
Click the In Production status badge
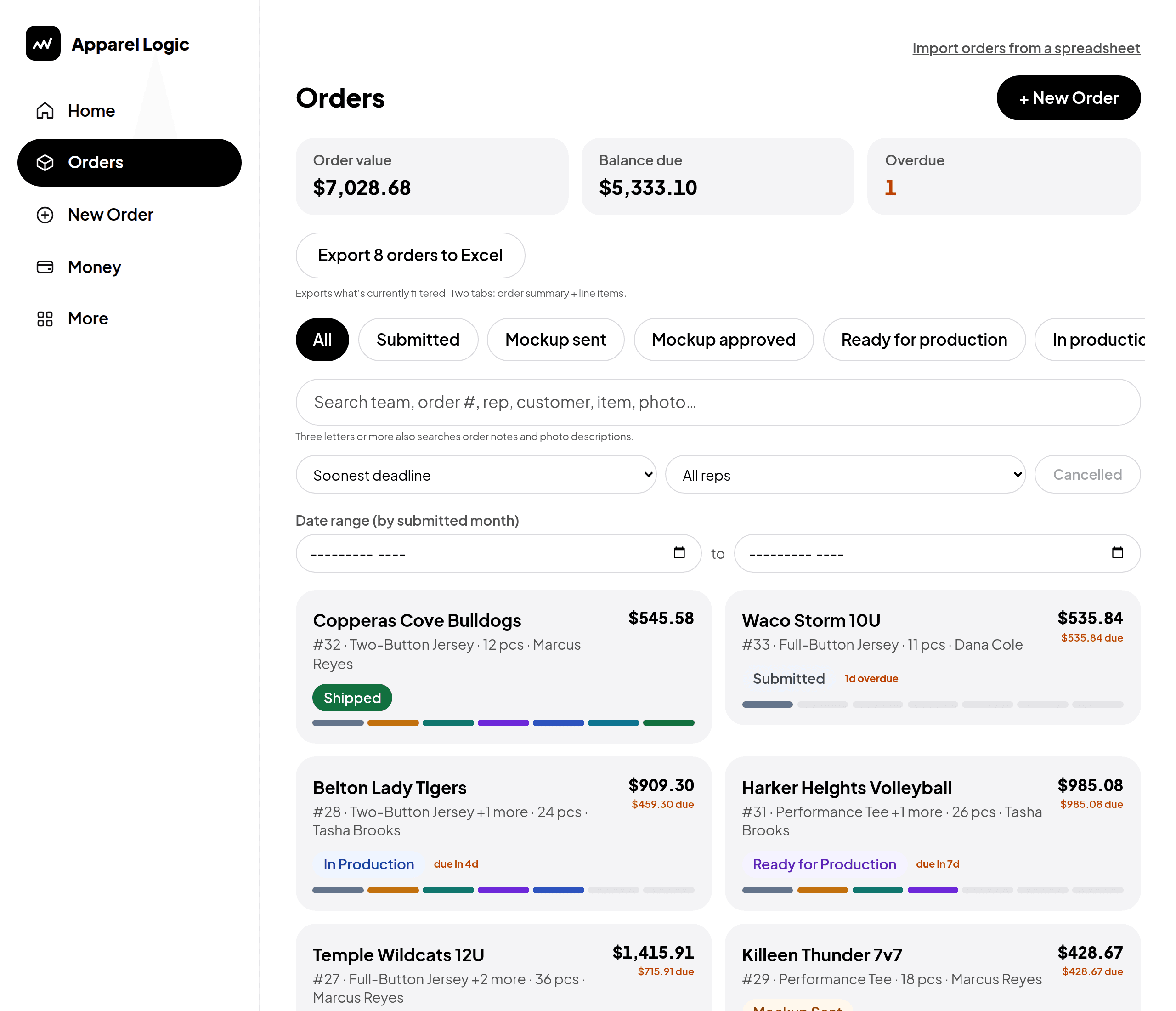coord(368,864)
